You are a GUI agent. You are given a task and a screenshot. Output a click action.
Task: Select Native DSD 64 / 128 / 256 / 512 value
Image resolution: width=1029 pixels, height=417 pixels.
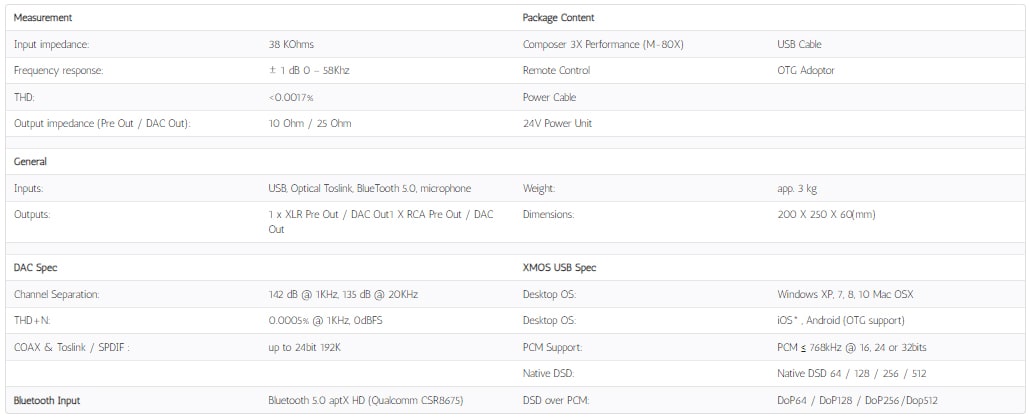pos(851,374)
